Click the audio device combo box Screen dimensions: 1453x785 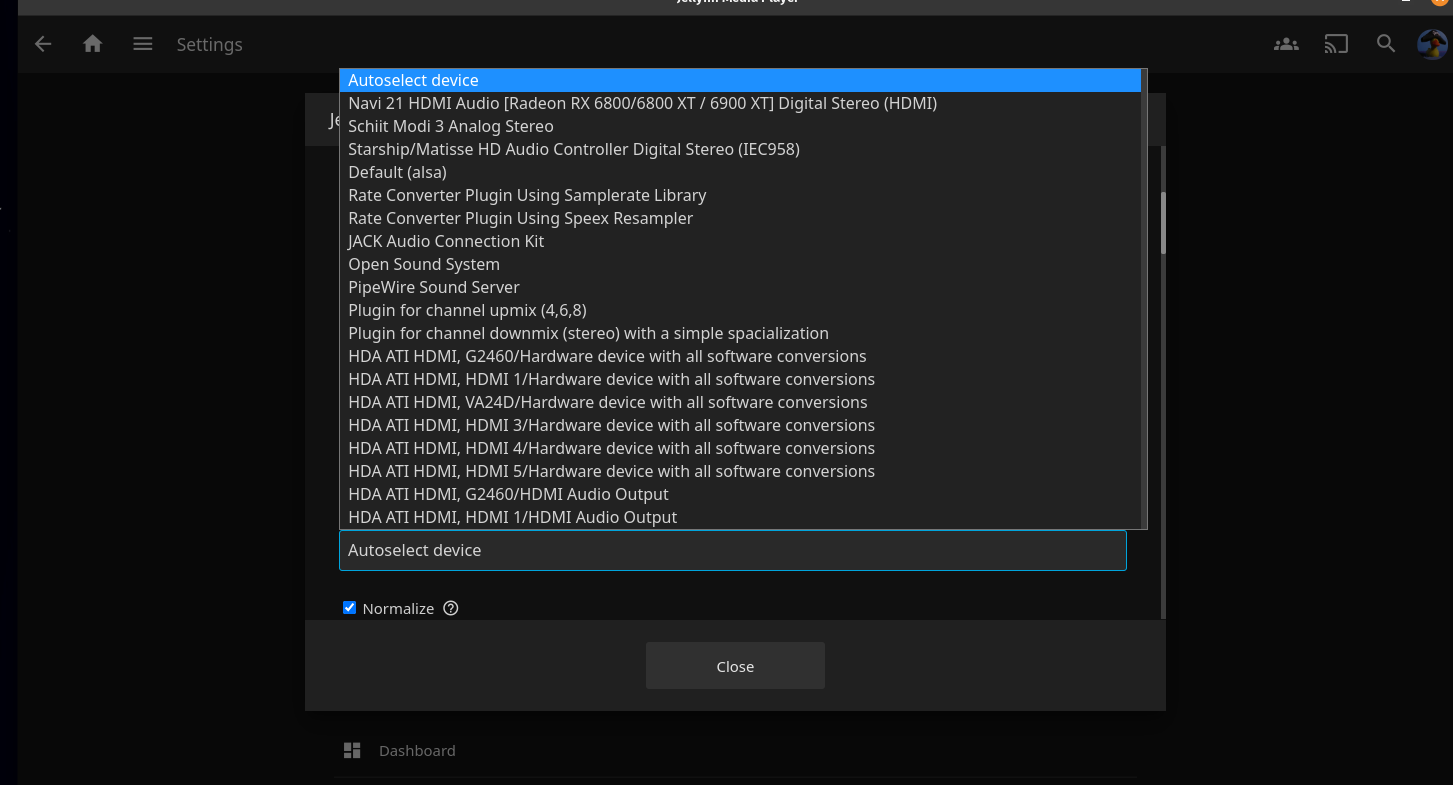click(732, 550)
